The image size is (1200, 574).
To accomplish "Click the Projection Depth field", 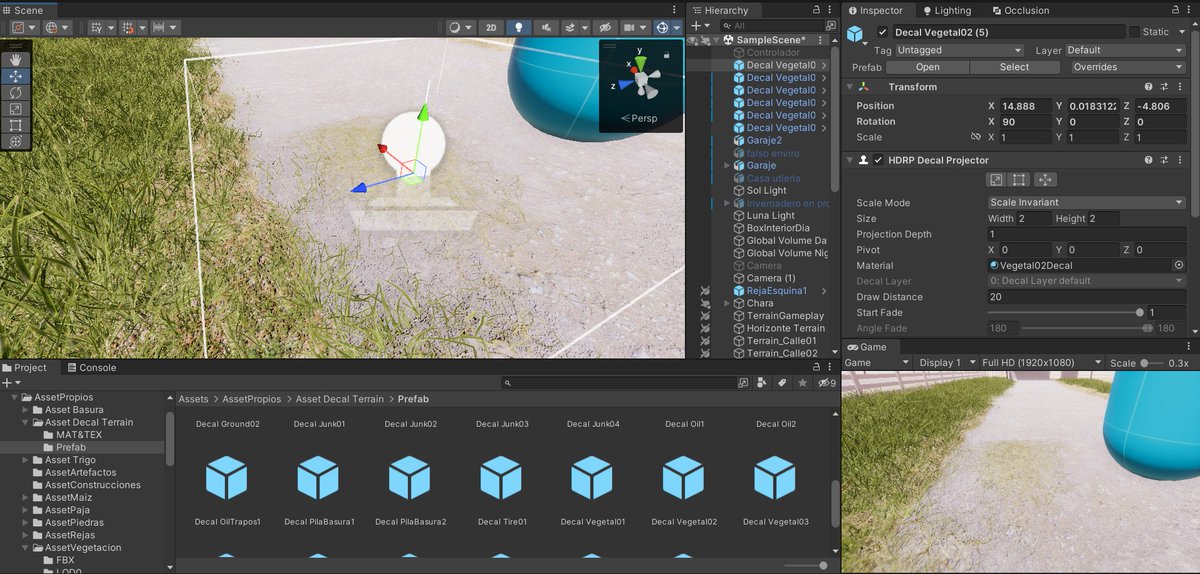I will pyautogui.click(x=1086, y=234).
